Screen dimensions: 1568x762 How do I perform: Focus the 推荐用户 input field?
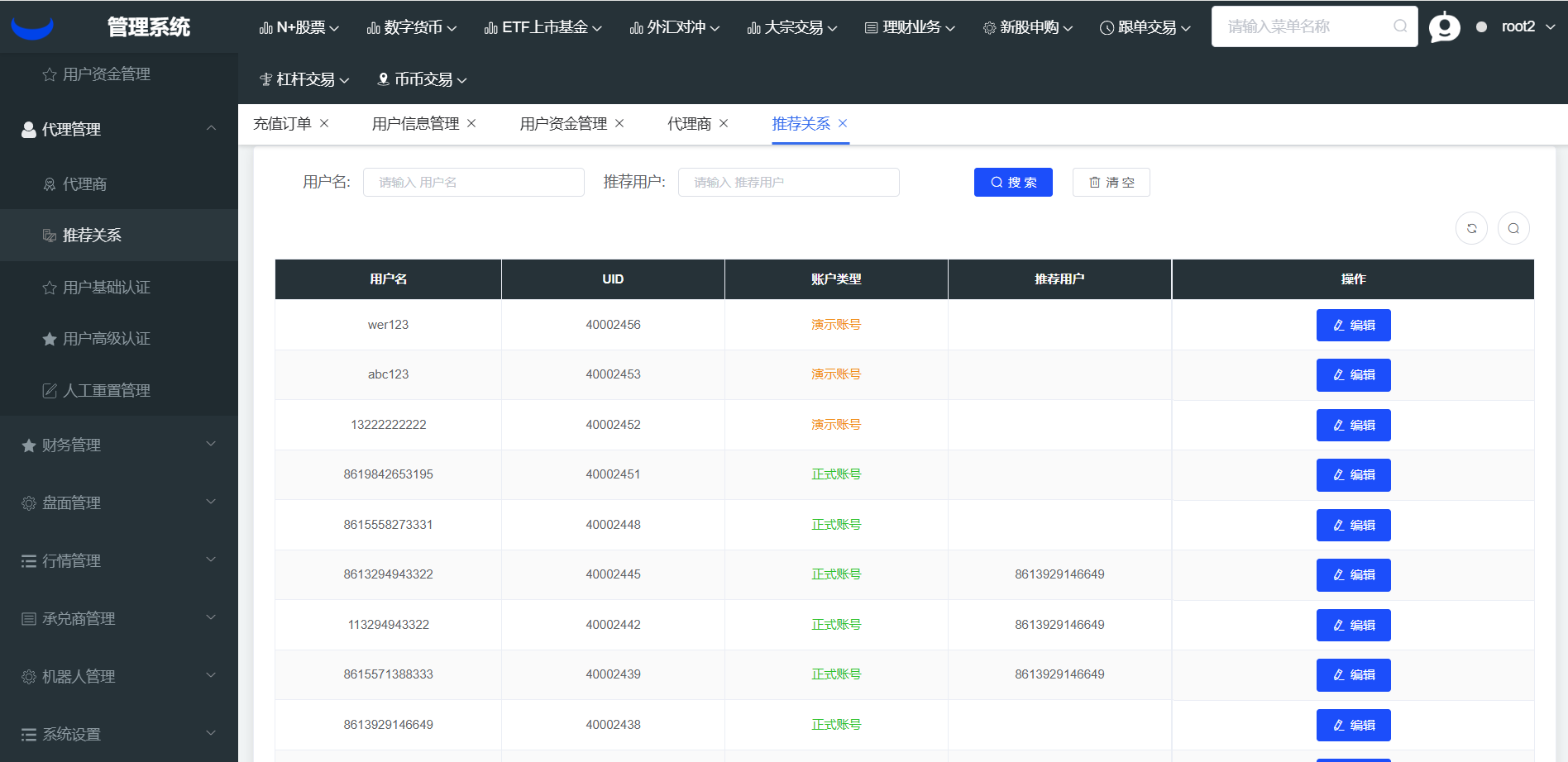point(789,182)
